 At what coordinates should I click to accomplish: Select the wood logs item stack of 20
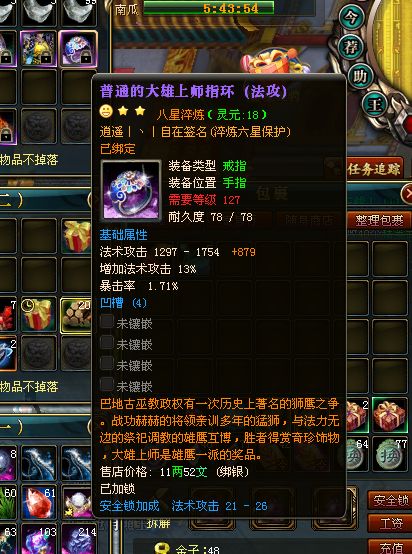tap(77, 316)
